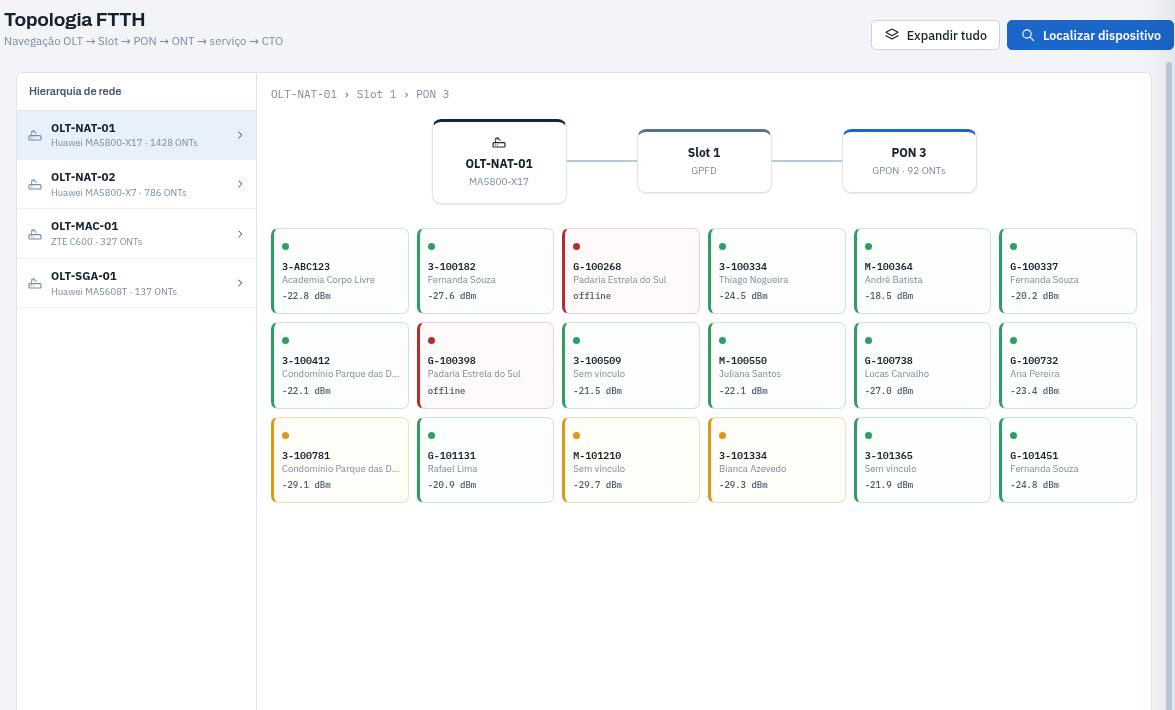Click the amber status dot on ONT M-101210
1175x710 pixels.
(576, 436)
